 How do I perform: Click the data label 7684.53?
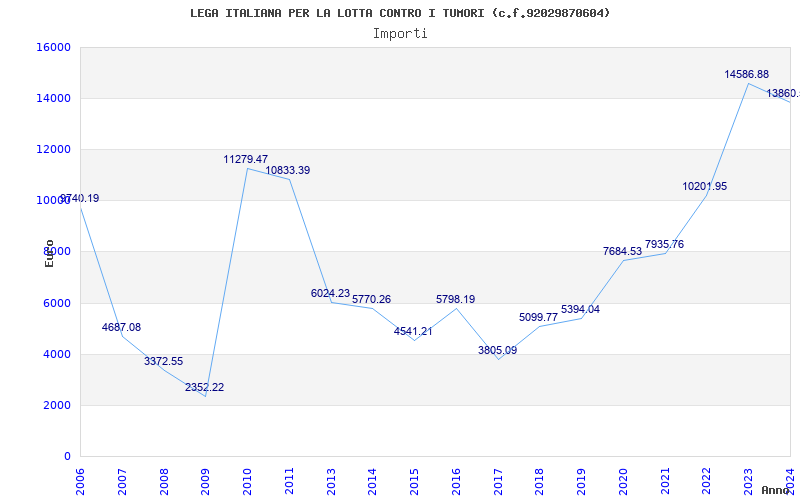[622, 252]
